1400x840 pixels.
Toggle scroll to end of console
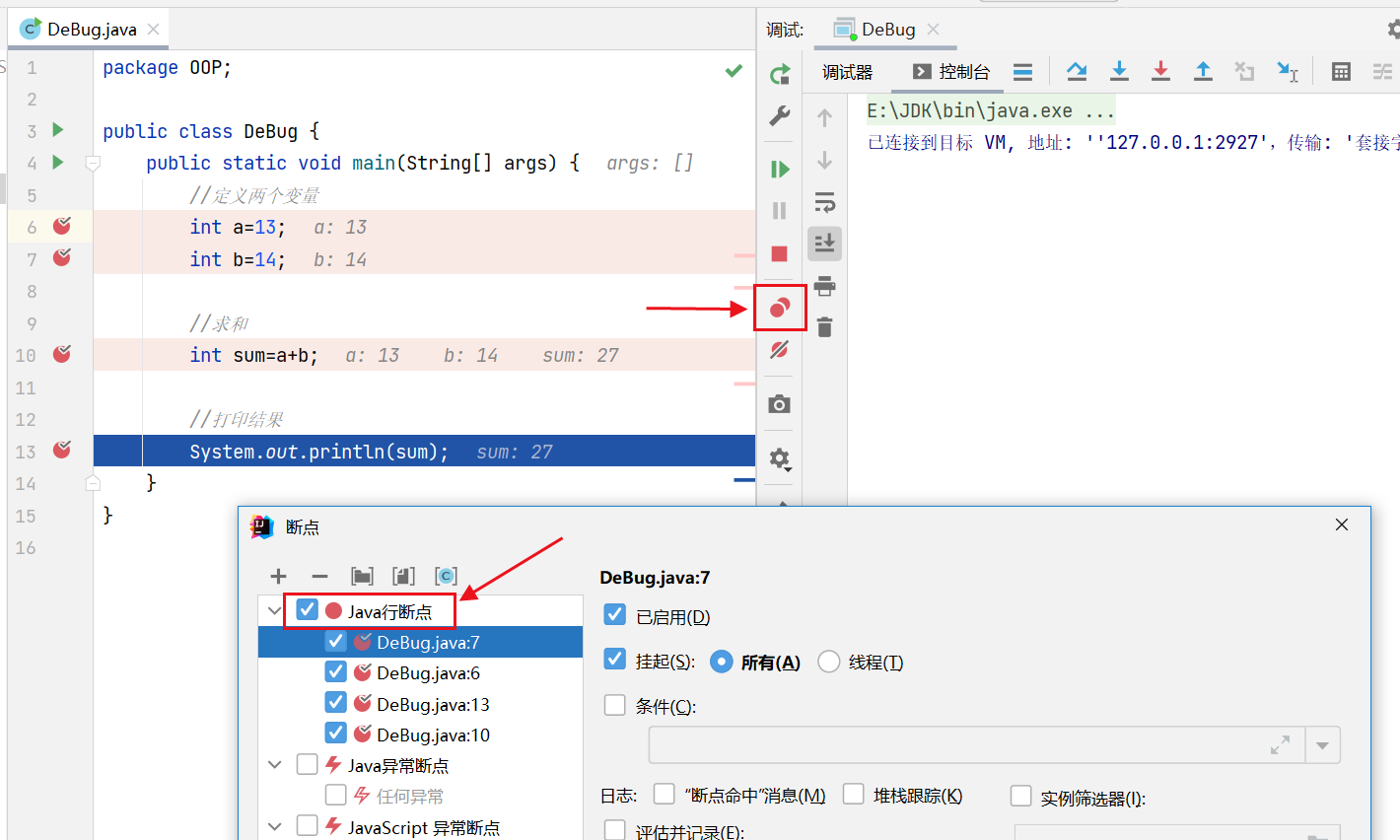coord(825,243)
